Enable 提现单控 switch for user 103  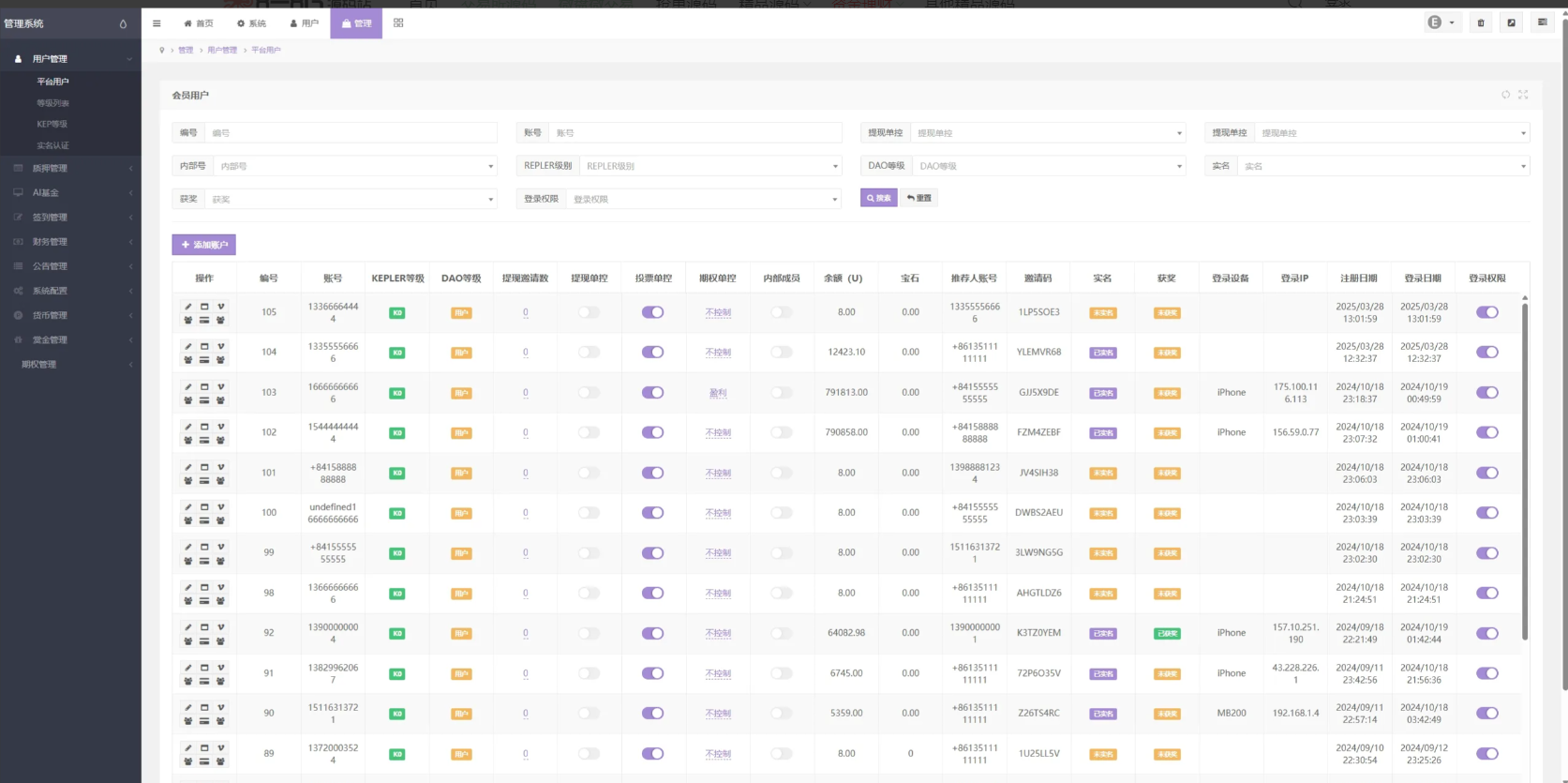click(589, 393)
